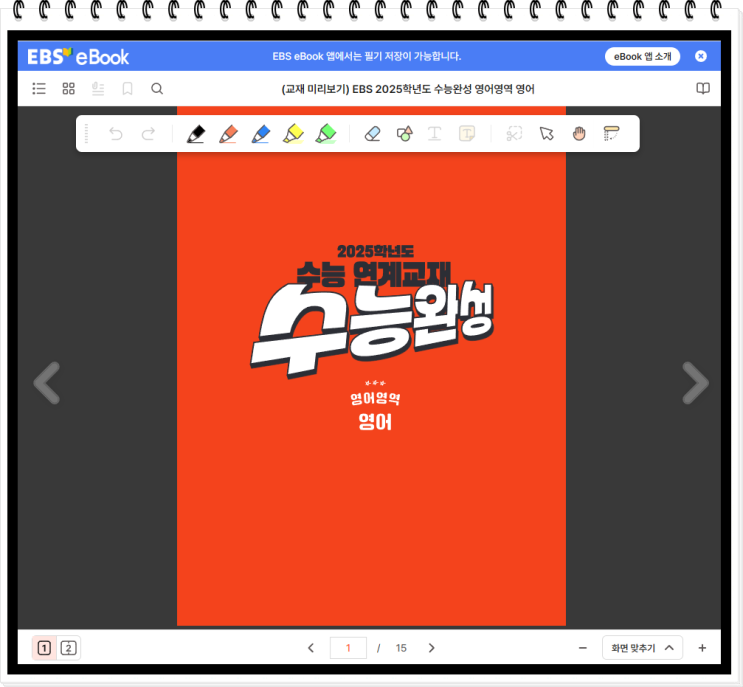Click the total pages text 15
743x687 pixels.
coord(401,648)
